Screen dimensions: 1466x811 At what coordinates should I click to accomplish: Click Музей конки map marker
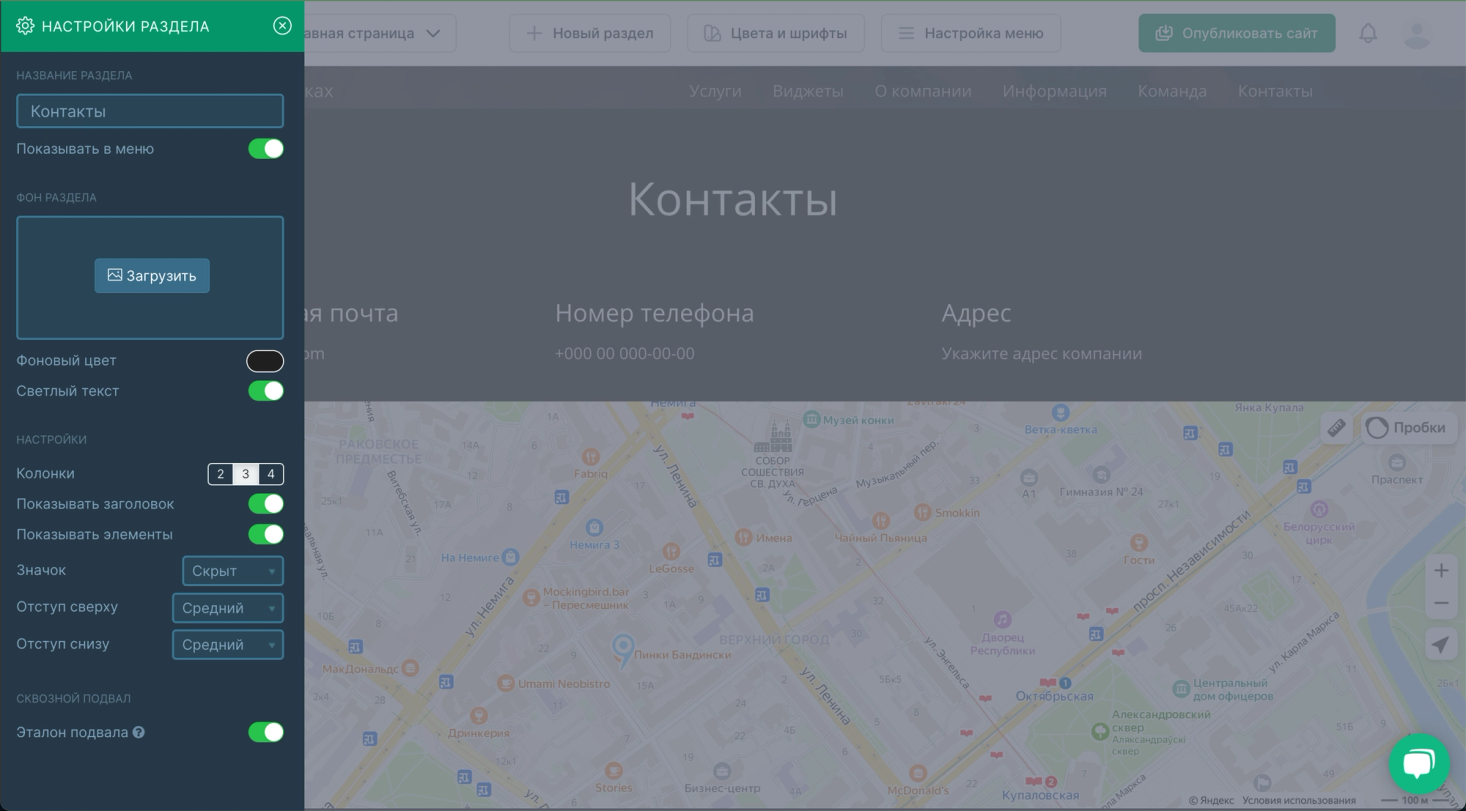[x=813, y=420]
